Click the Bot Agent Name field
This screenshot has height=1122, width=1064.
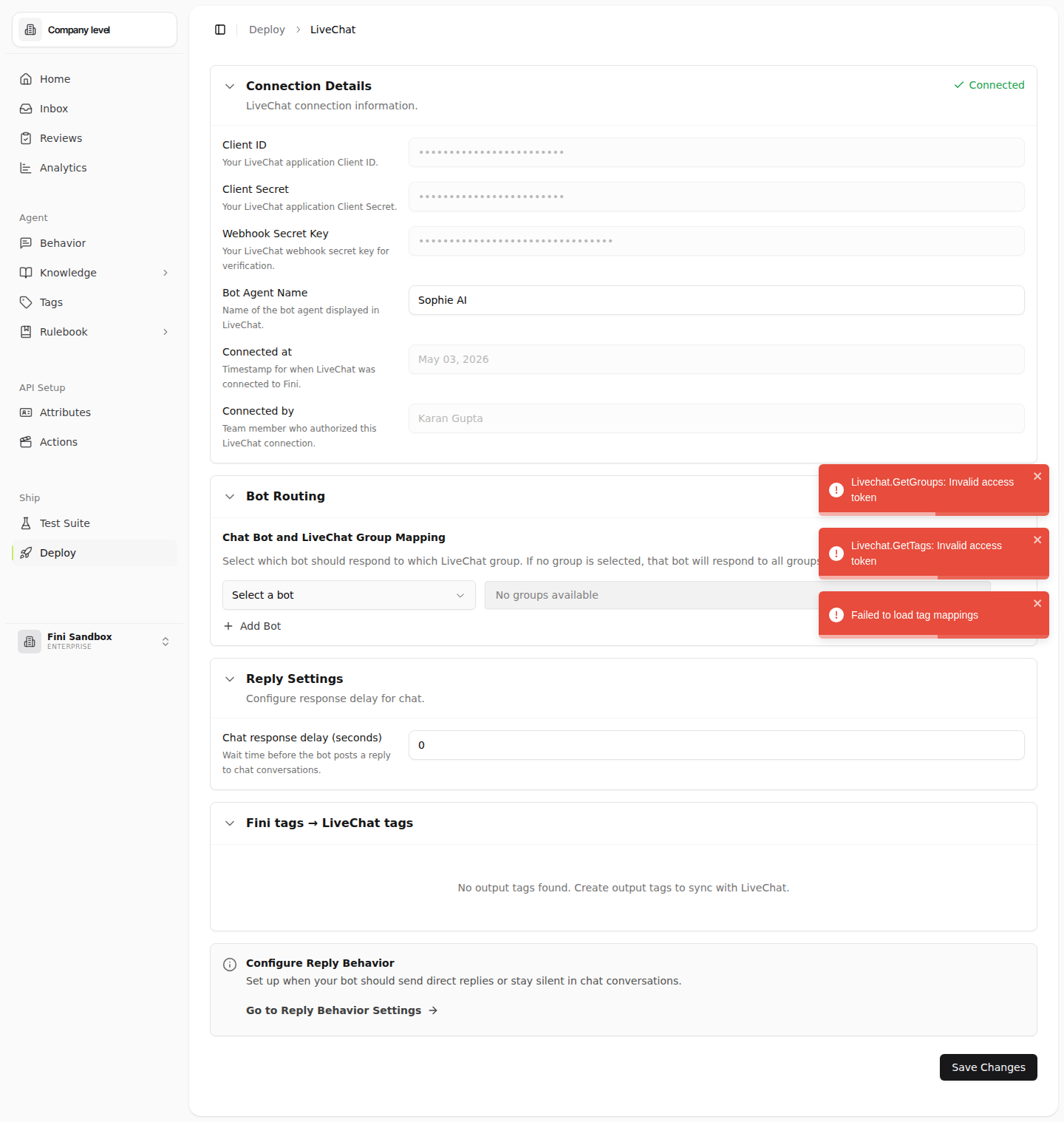[716, 300]
